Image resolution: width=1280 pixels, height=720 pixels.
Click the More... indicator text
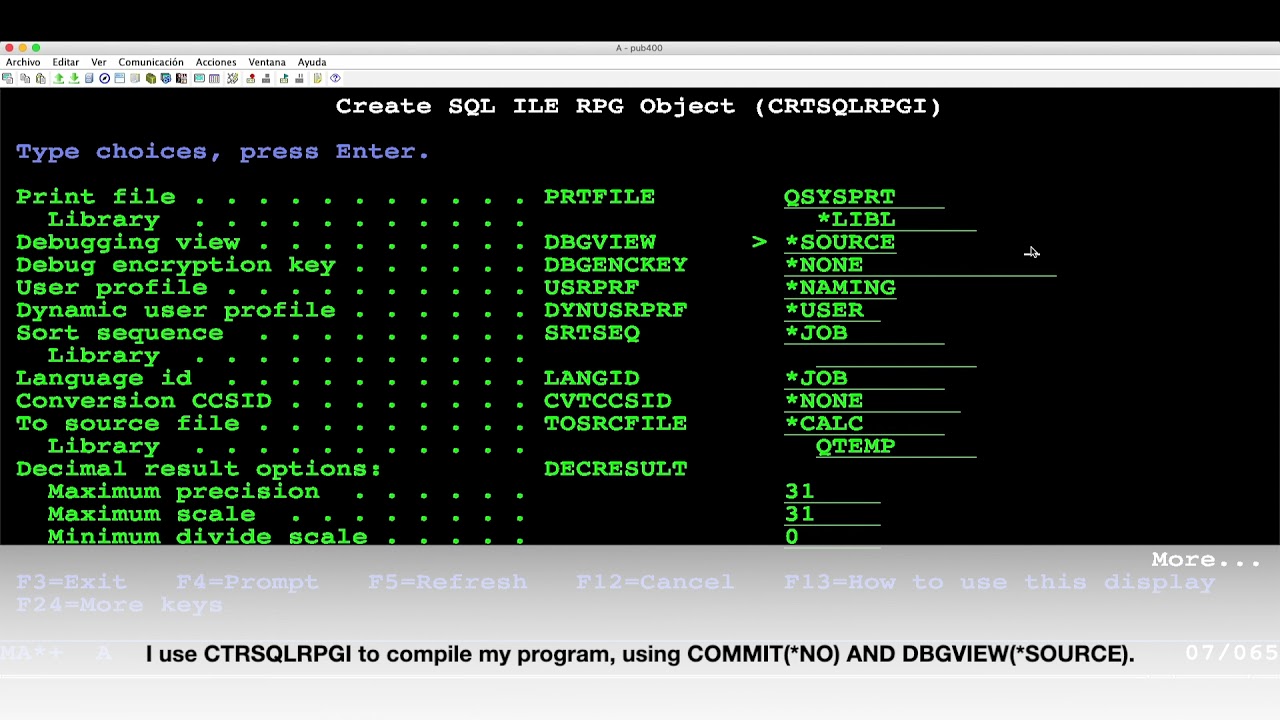point(1207,560)
